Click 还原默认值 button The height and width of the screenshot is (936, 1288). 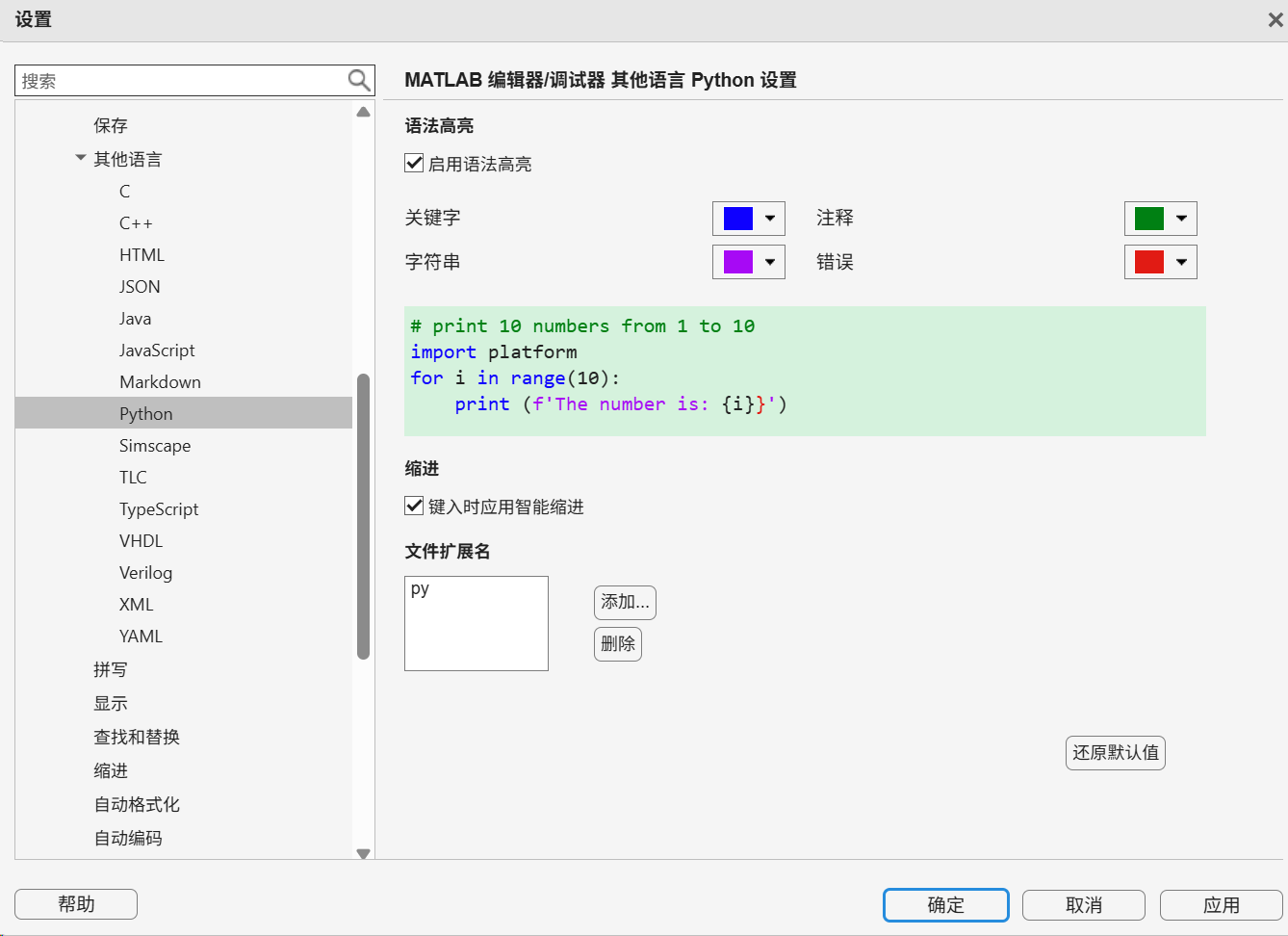pos(1116,752)
